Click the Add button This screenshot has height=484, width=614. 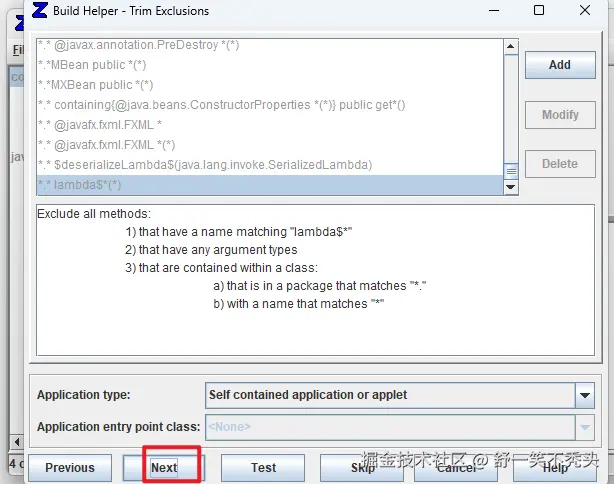pyautogui.click(x=560, y=65)
